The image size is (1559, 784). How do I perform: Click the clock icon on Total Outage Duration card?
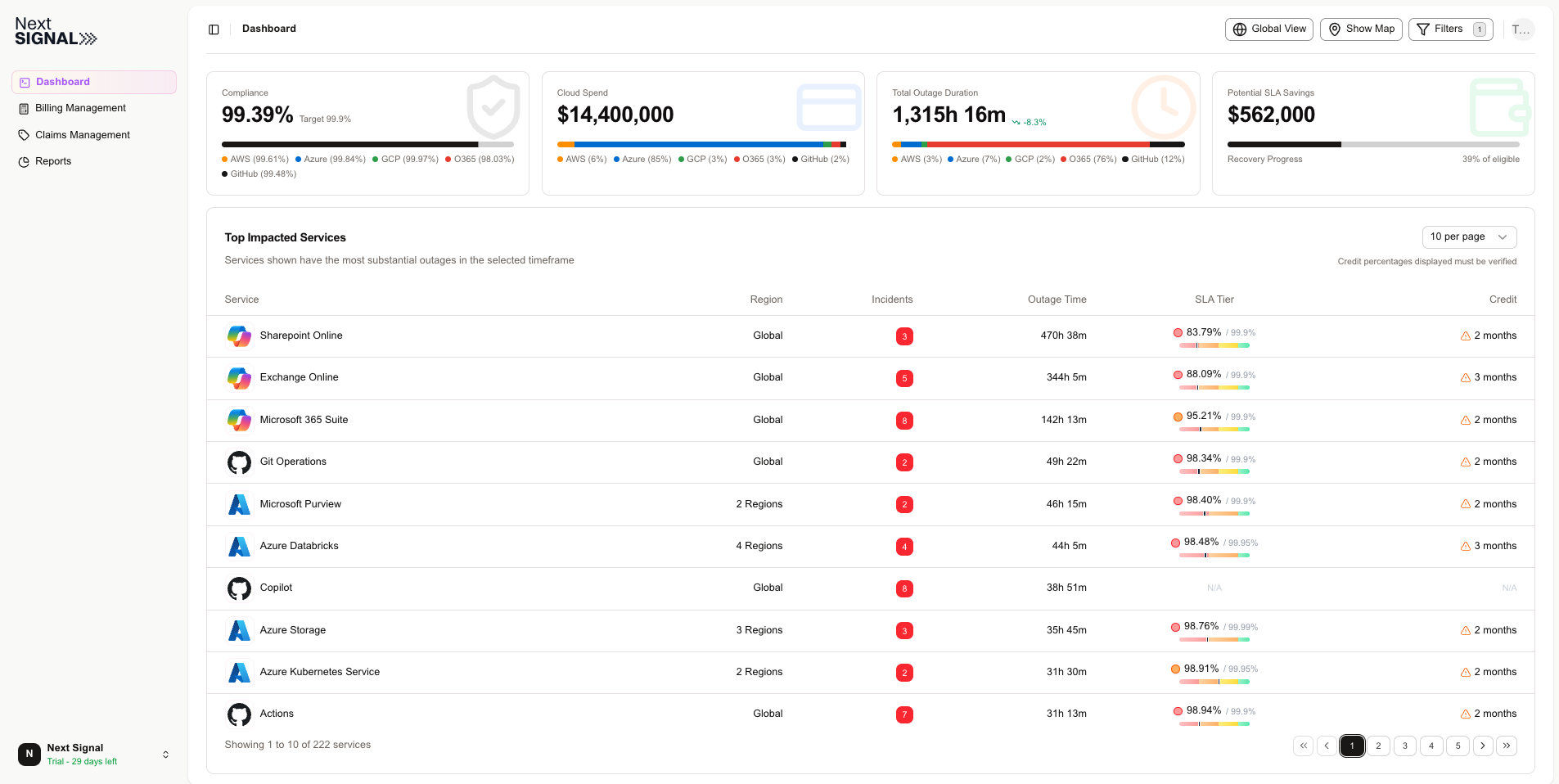pyautogui.click(x=1163, y=107)
